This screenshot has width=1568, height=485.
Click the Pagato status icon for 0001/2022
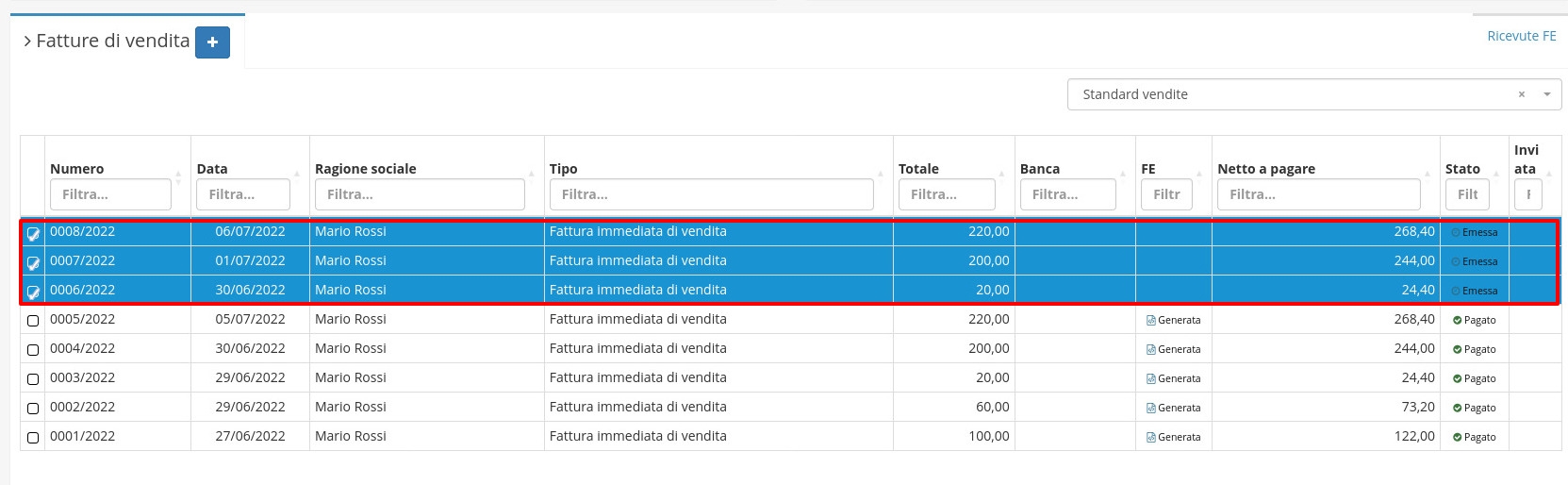[x=1457, y=438]
